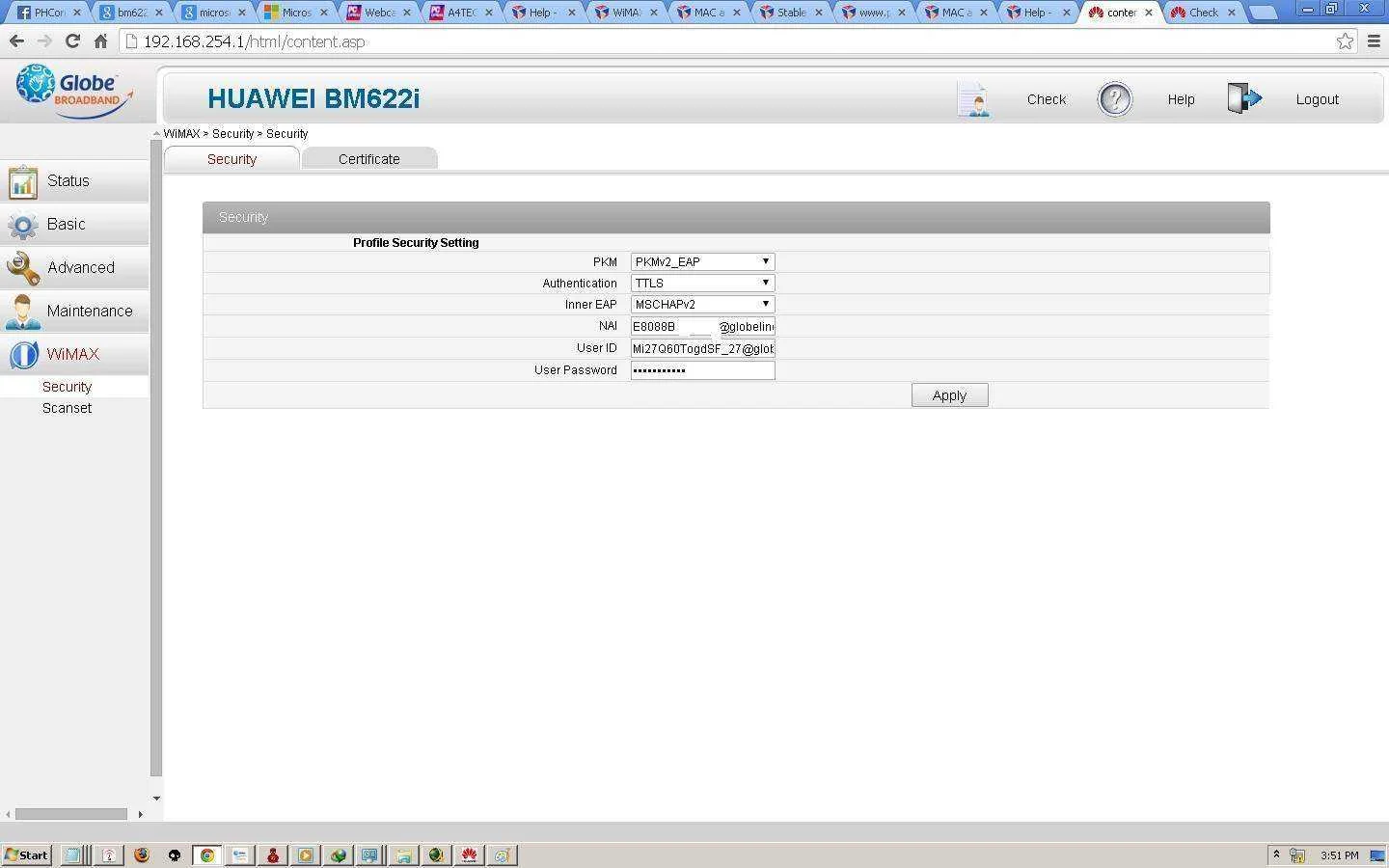Switch to the bm622 Google search tab

[x=131, y=13]
